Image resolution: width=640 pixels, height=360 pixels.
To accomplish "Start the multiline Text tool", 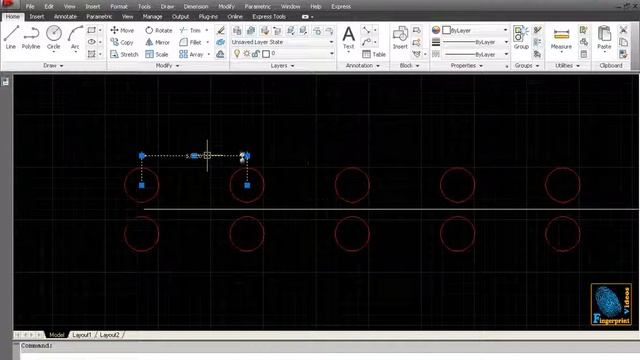I will 348,37.
